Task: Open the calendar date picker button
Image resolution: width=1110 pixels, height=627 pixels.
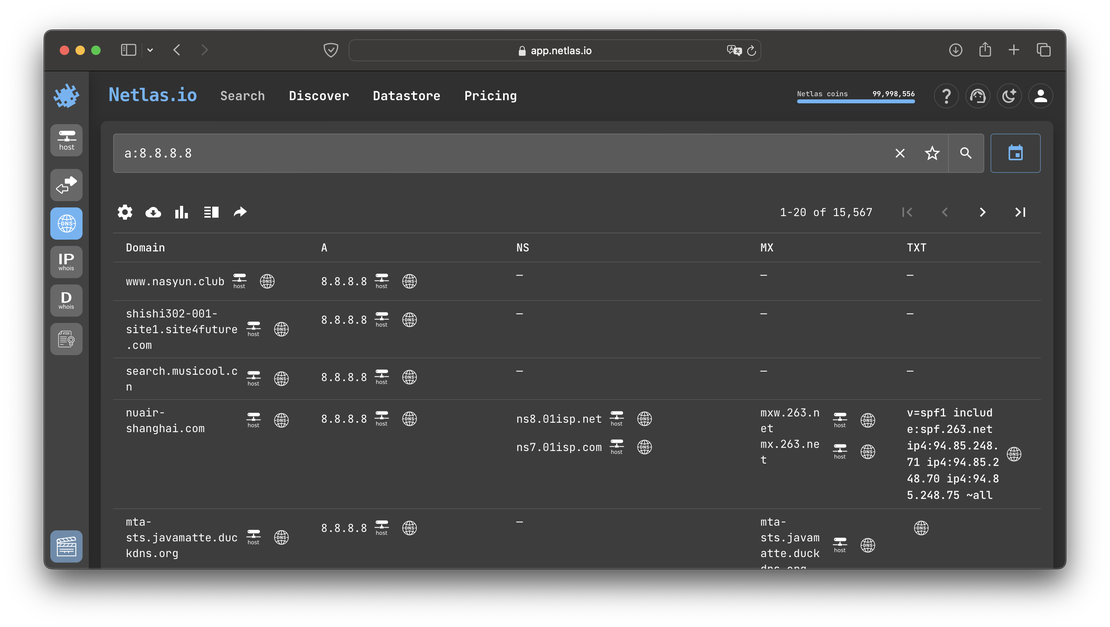Action: pos(1015,153)
